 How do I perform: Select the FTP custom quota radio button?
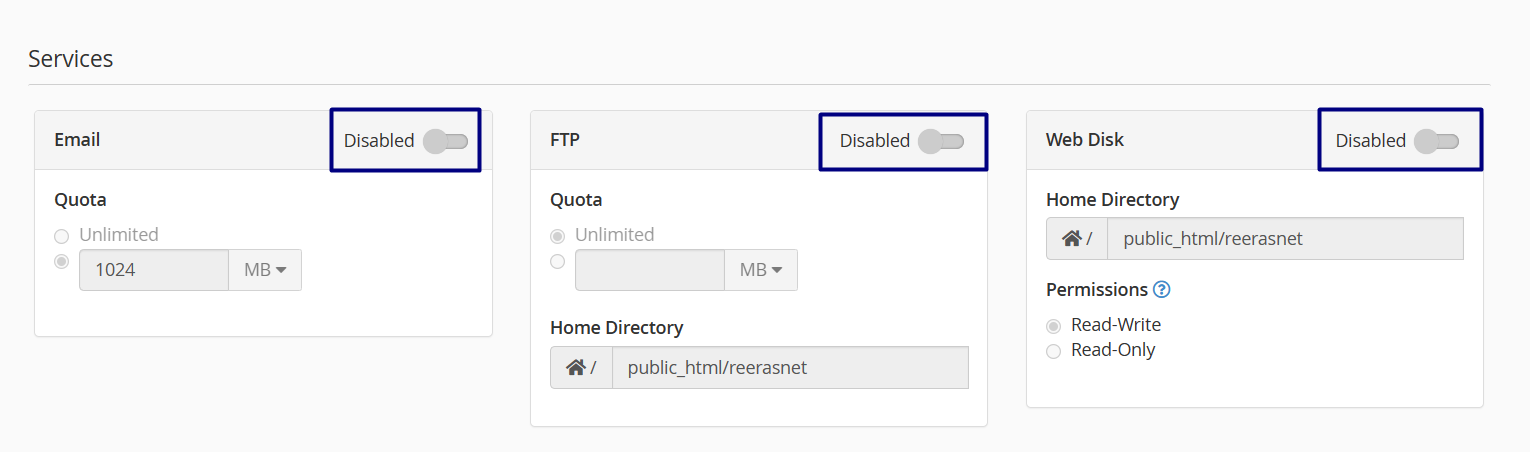click(x=558, y=261)
